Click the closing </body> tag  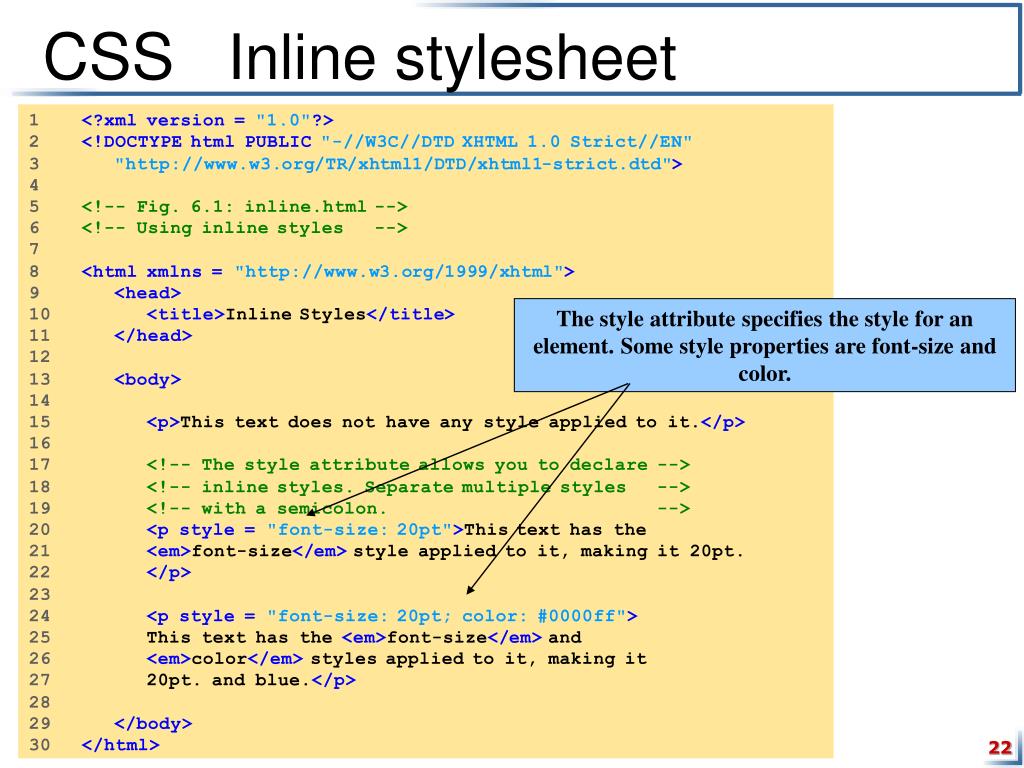[x=153, y=724]
